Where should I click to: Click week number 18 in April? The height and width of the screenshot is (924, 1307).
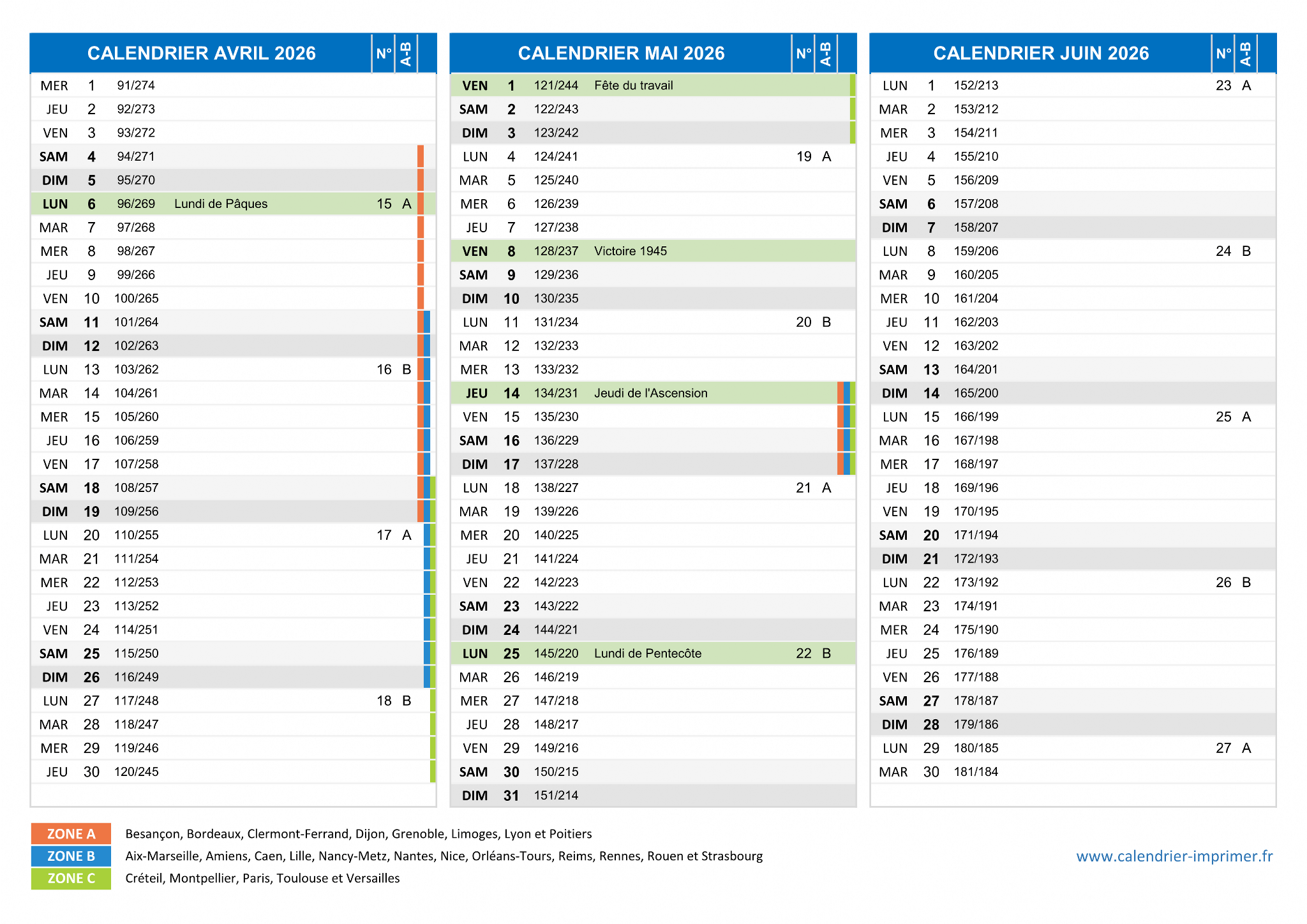pos(384,701)
